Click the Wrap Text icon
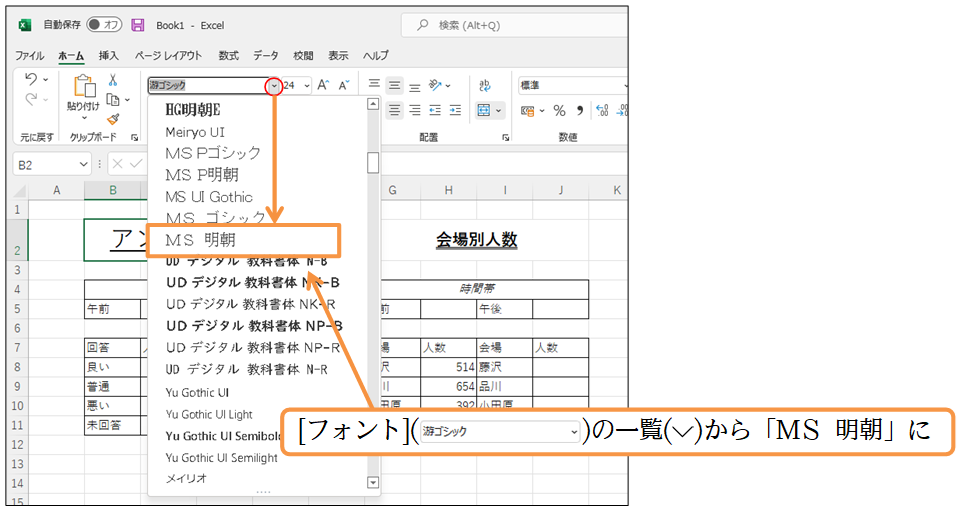 coord(485,85)
